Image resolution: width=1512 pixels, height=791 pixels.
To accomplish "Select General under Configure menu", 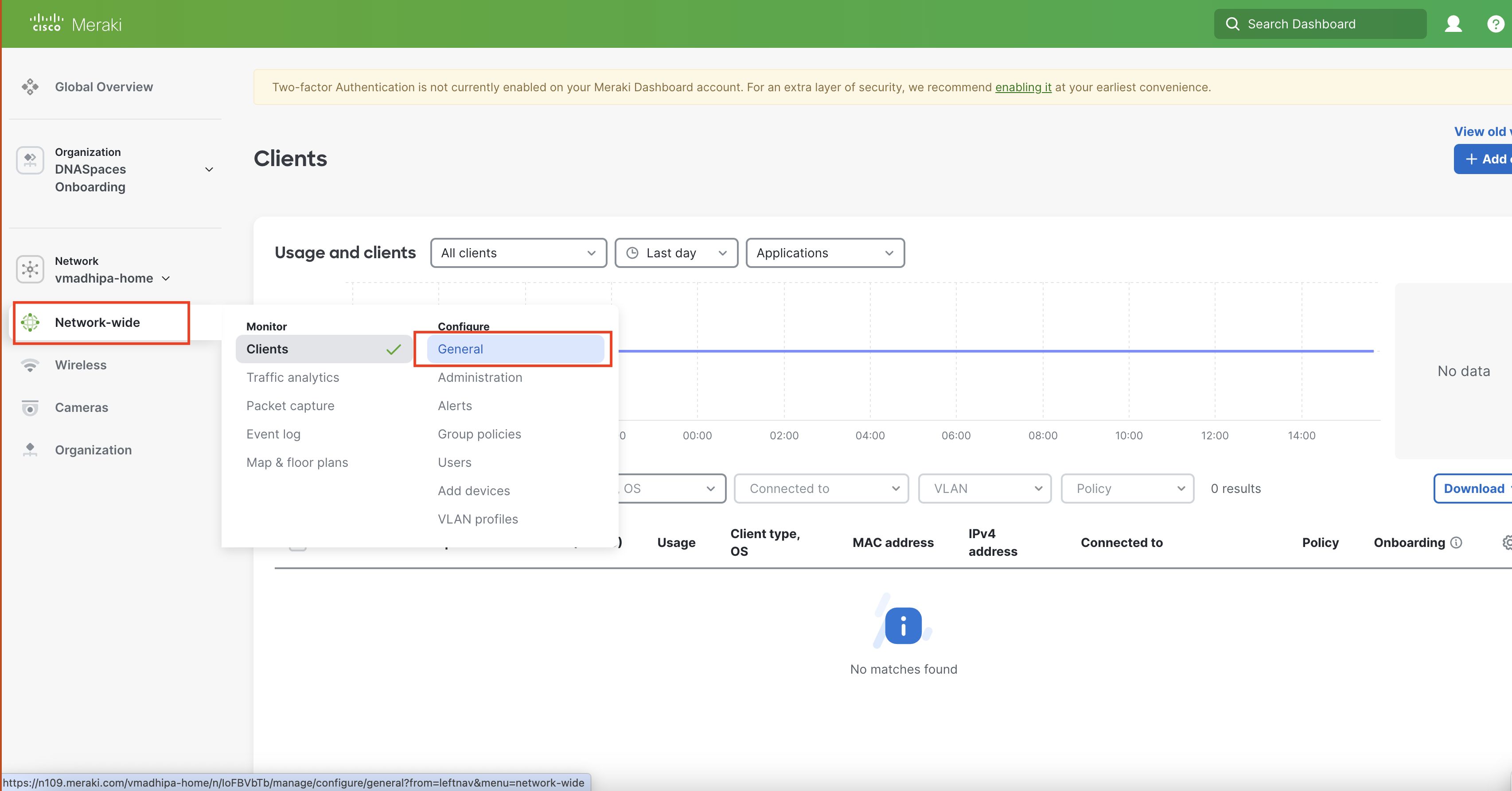I will [460, 349].
